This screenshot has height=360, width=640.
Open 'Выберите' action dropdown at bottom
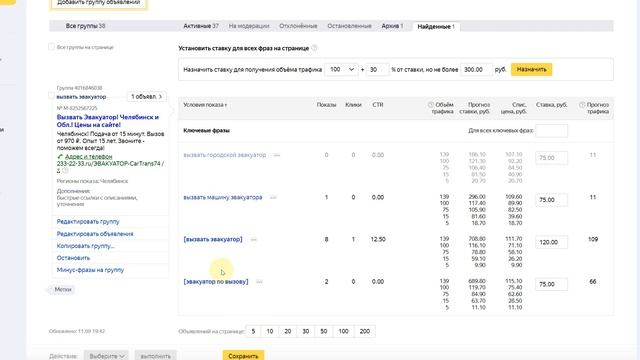[106, 356]
